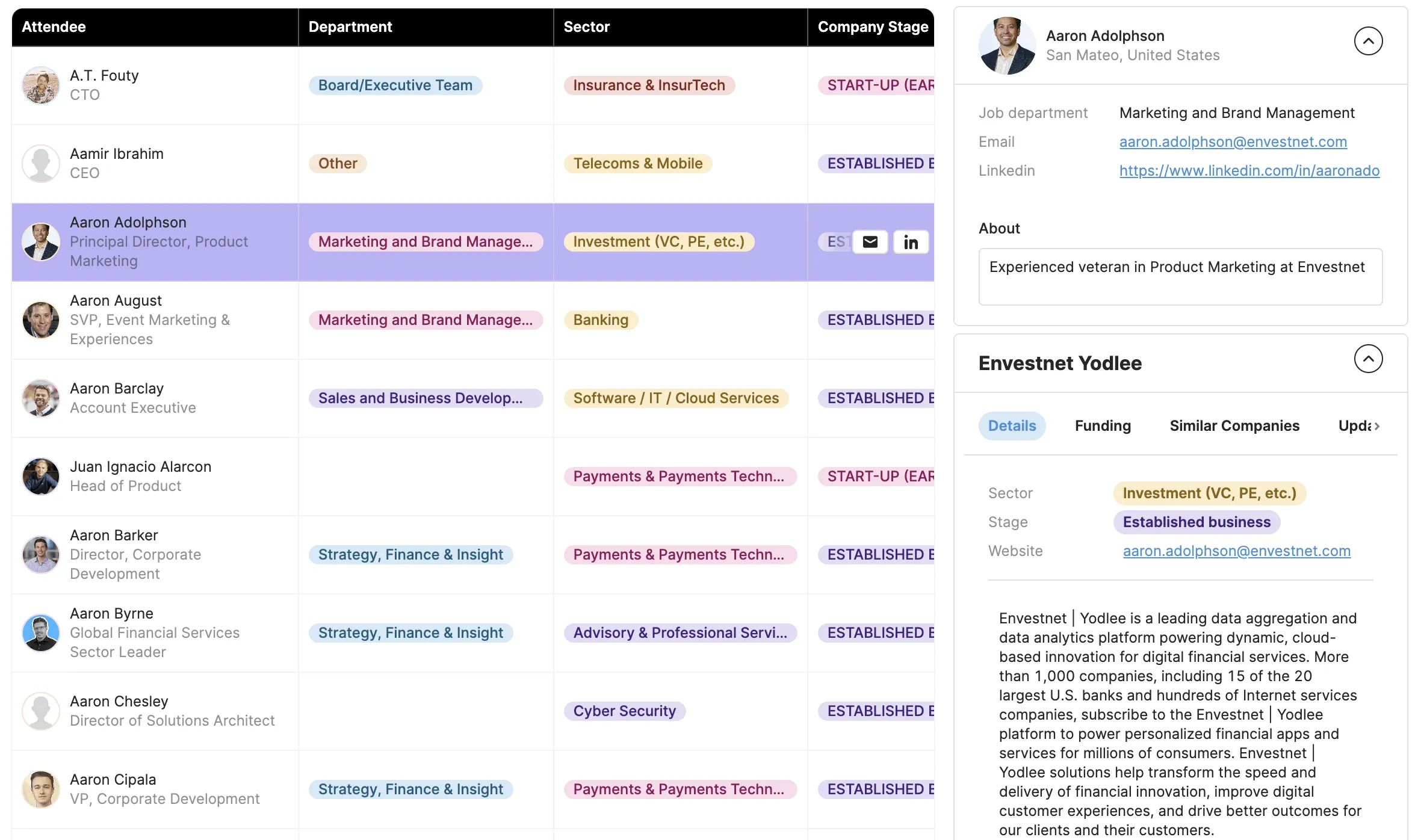This screenshot has height=840, width=1418.
Task: Click Aaron August's Marketing and Brand Manage... tag
Action: coord(426,320)
